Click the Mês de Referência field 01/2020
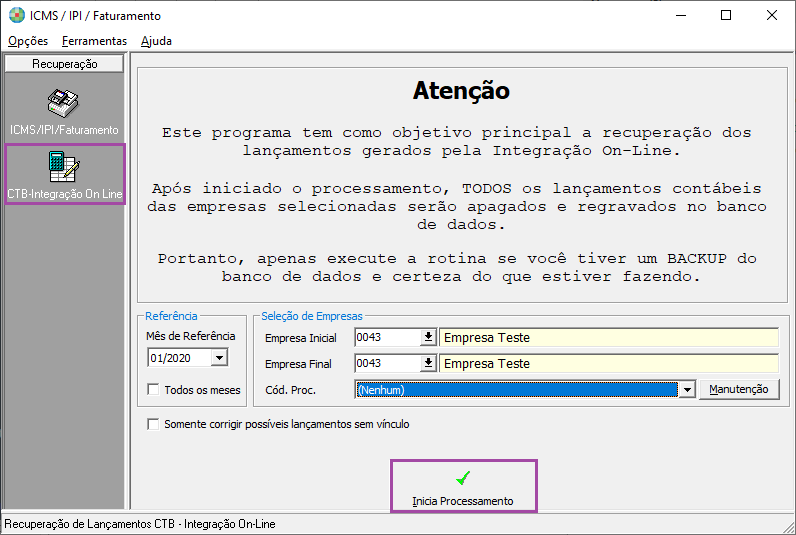Screen dimensions: 796x535 coord(180,358)
